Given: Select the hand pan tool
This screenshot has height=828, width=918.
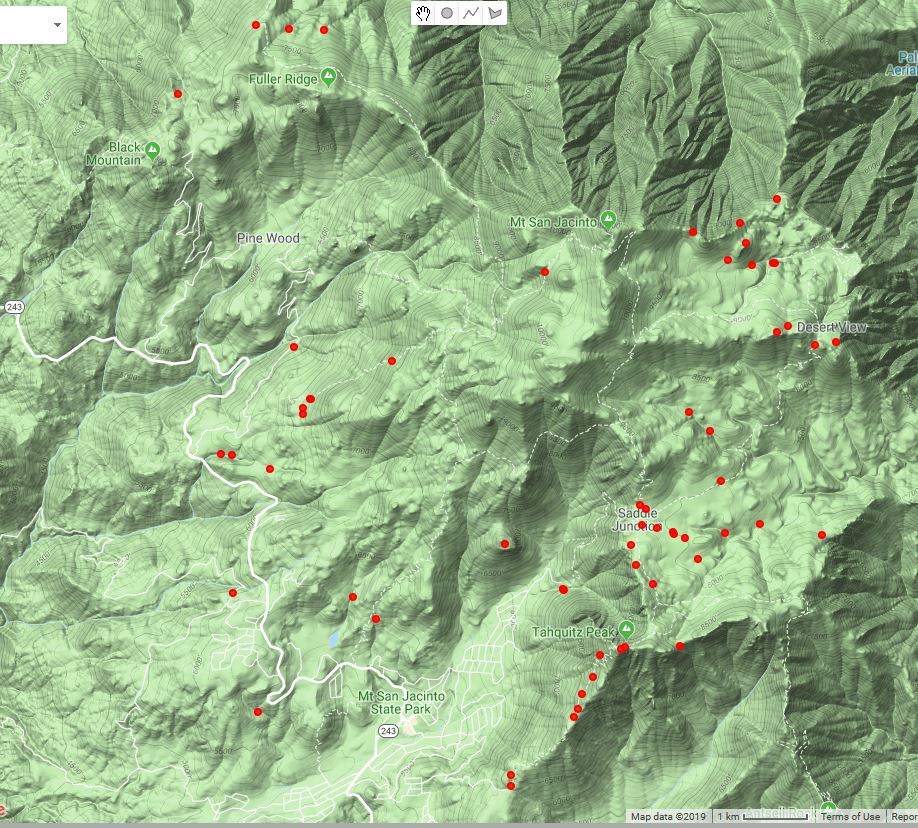Looking at the screenshot, I should point(424,13).
